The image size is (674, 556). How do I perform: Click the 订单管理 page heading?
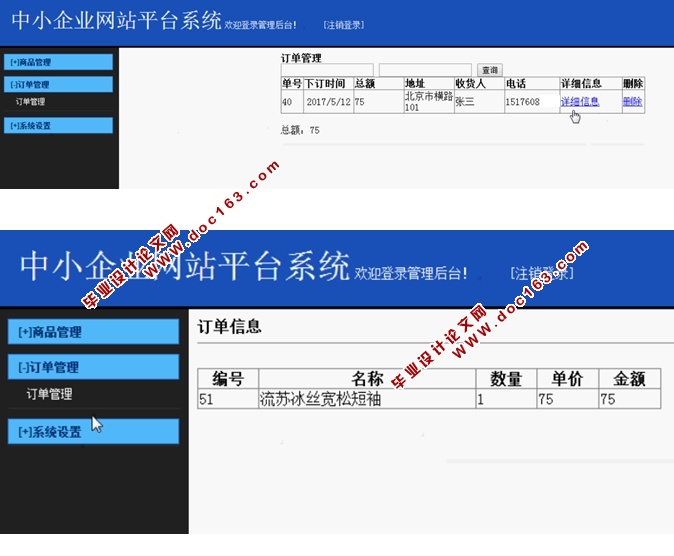[x=301, y=58]
